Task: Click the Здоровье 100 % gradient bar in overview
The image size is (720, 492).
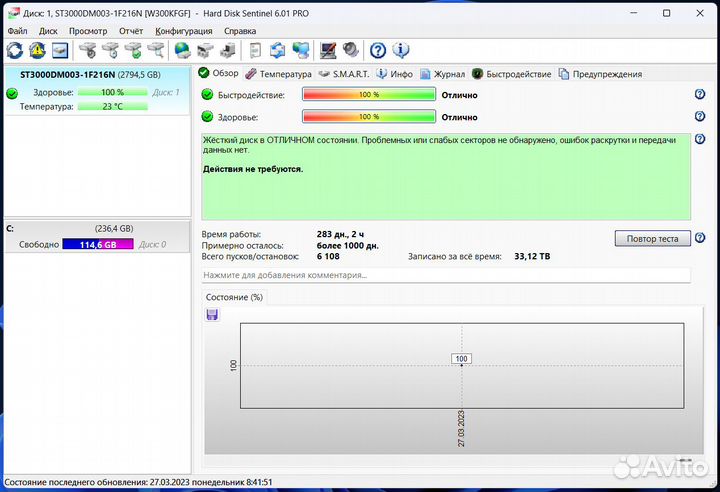Action: pyautogui.click(x=369, y=116)
